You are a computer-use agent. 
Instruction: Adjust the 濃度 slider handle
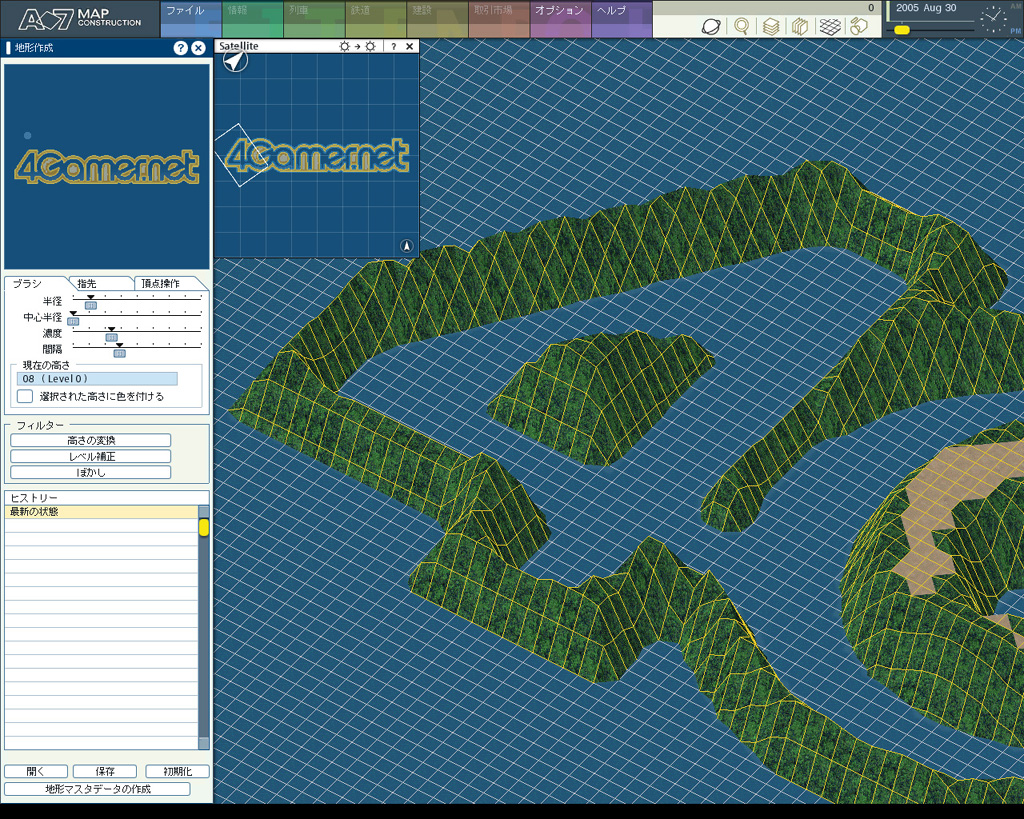click(x=112, y=337)
